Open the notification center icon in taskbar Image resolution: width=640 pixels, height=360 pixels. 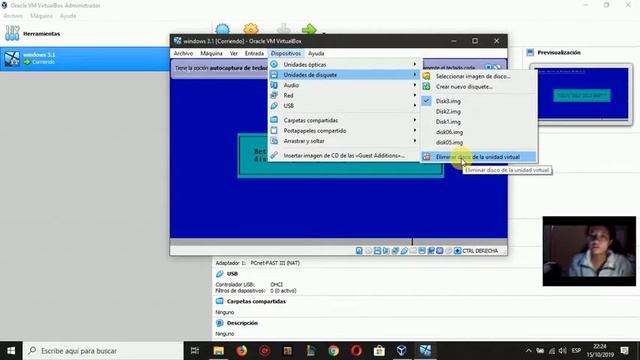624,351
